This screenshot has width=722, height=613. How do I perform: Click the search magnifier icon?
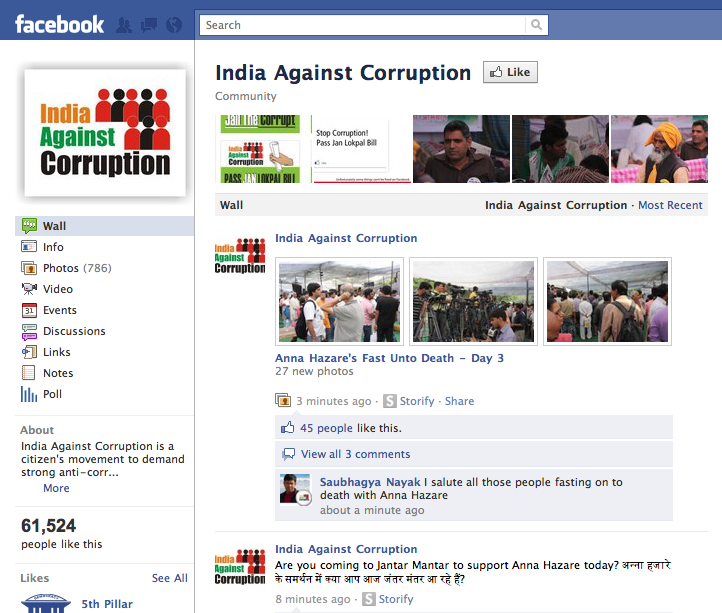(536, 25)
